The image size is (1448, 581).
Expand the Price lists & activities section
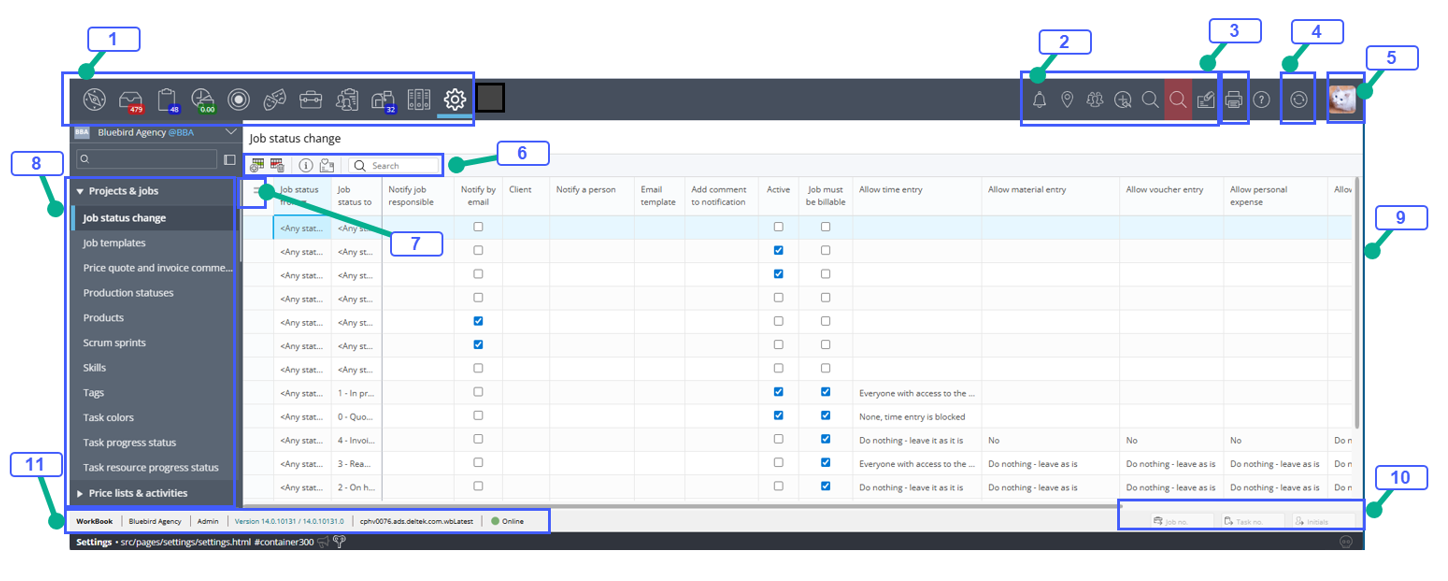(80, 493)
